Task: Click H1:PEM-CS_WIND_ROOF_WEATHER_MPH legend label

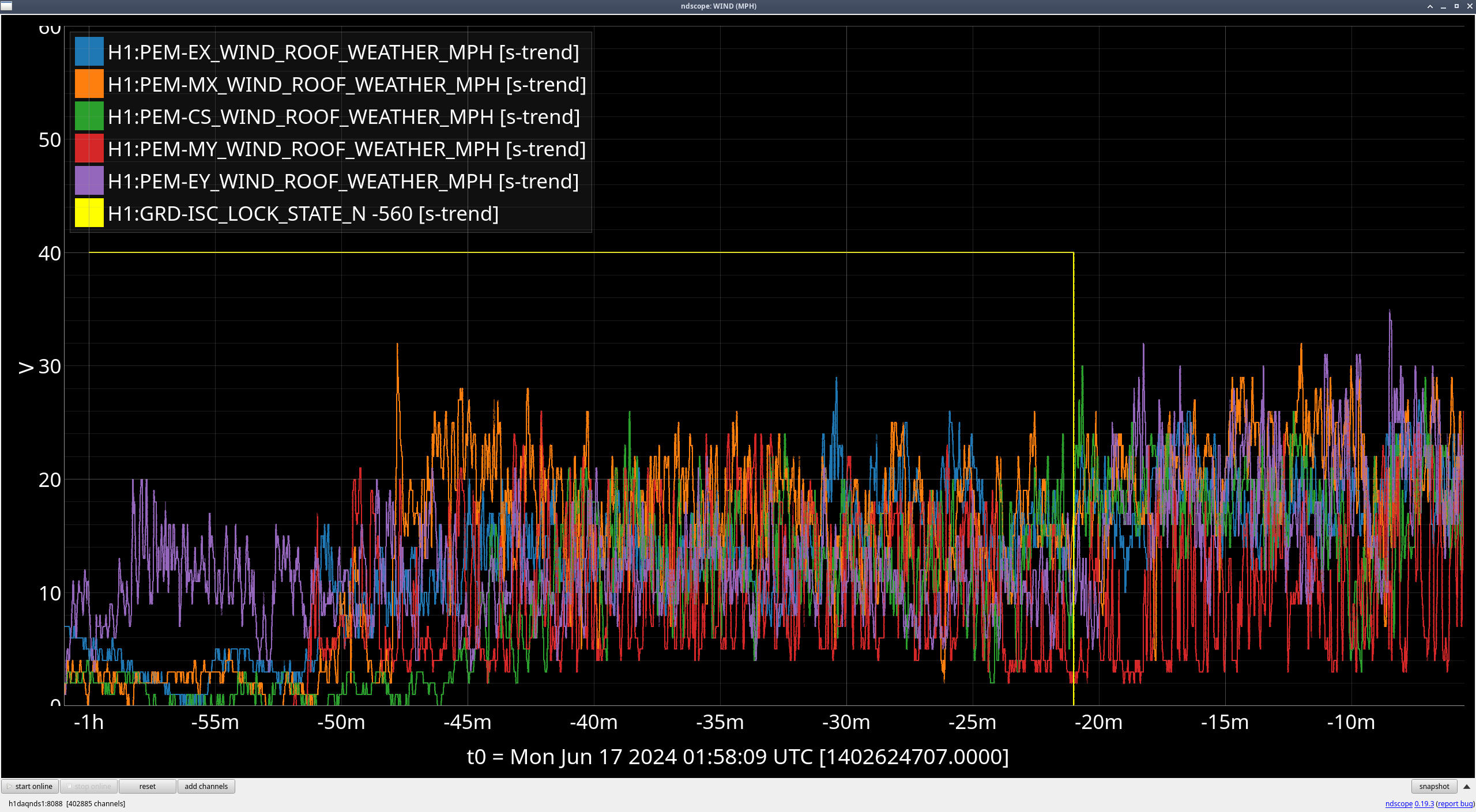Action: click(x=344, y=117)
